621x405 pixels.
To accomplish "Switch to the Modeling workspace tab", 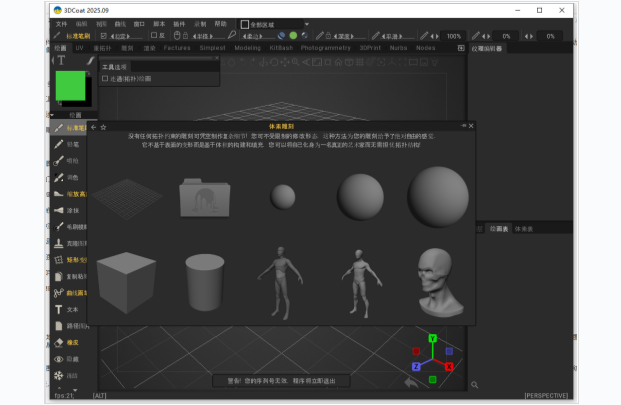I will pos(247,47).
